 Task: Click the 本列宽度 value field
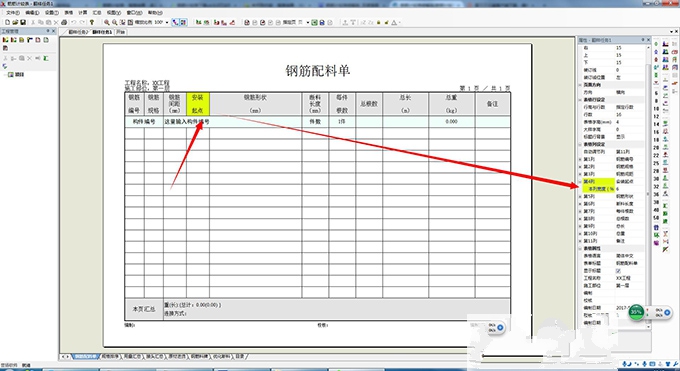coord(629,189)
